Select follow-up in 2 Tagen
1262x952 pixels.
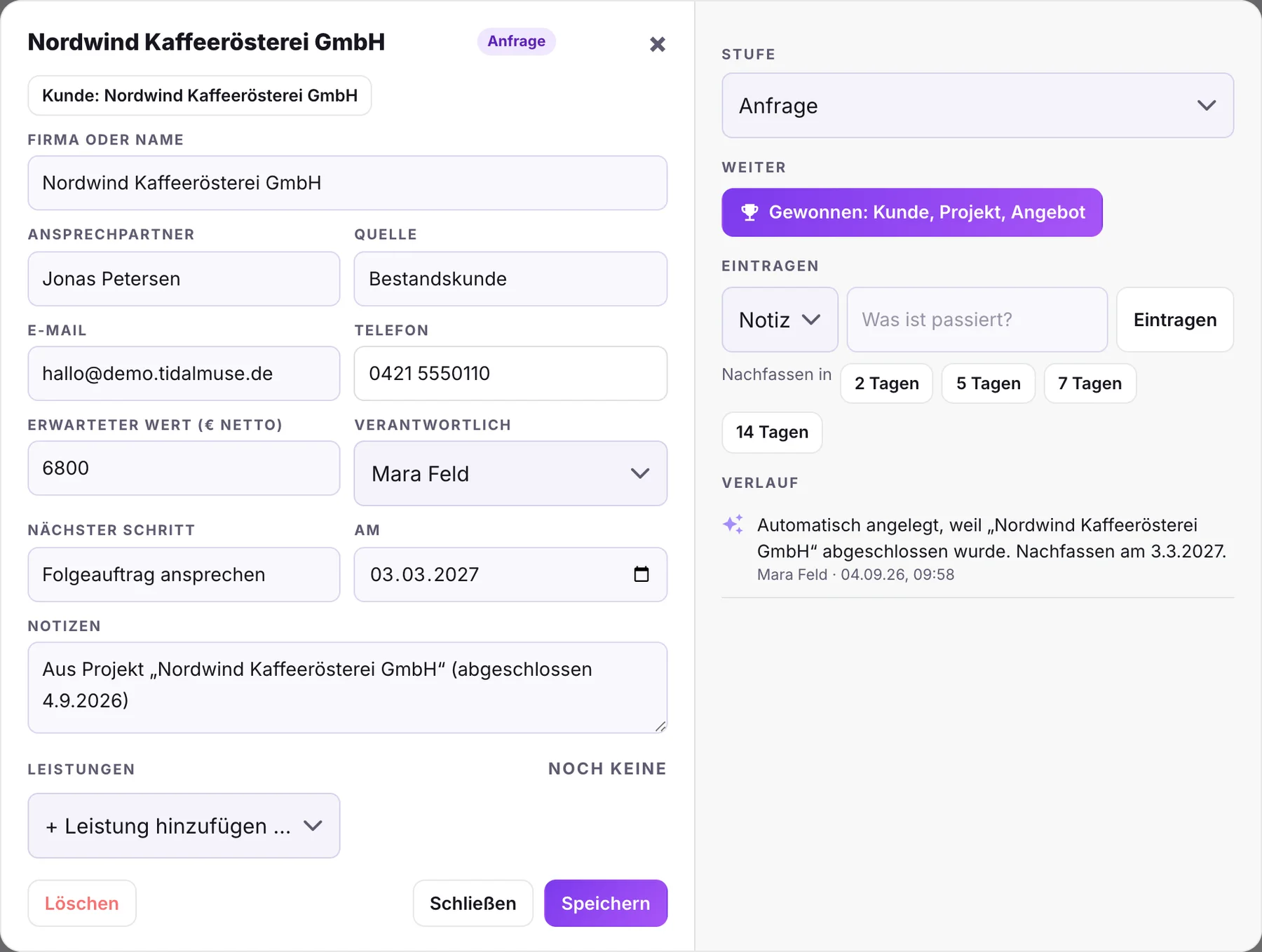[x=886, y=383]
